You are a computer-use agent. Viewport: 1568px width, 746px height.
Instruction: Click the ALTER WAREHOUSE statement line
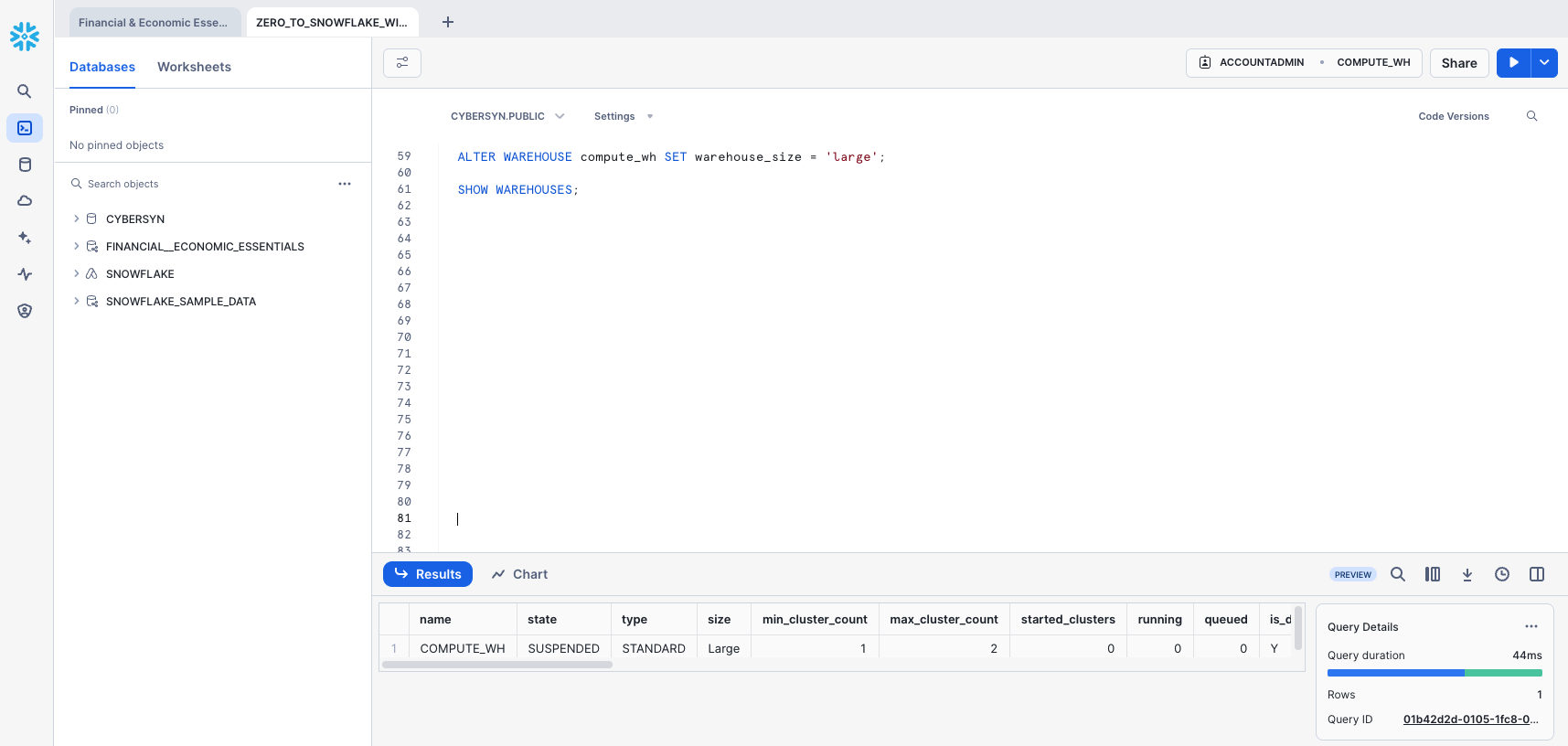click(x=671, y=157)
